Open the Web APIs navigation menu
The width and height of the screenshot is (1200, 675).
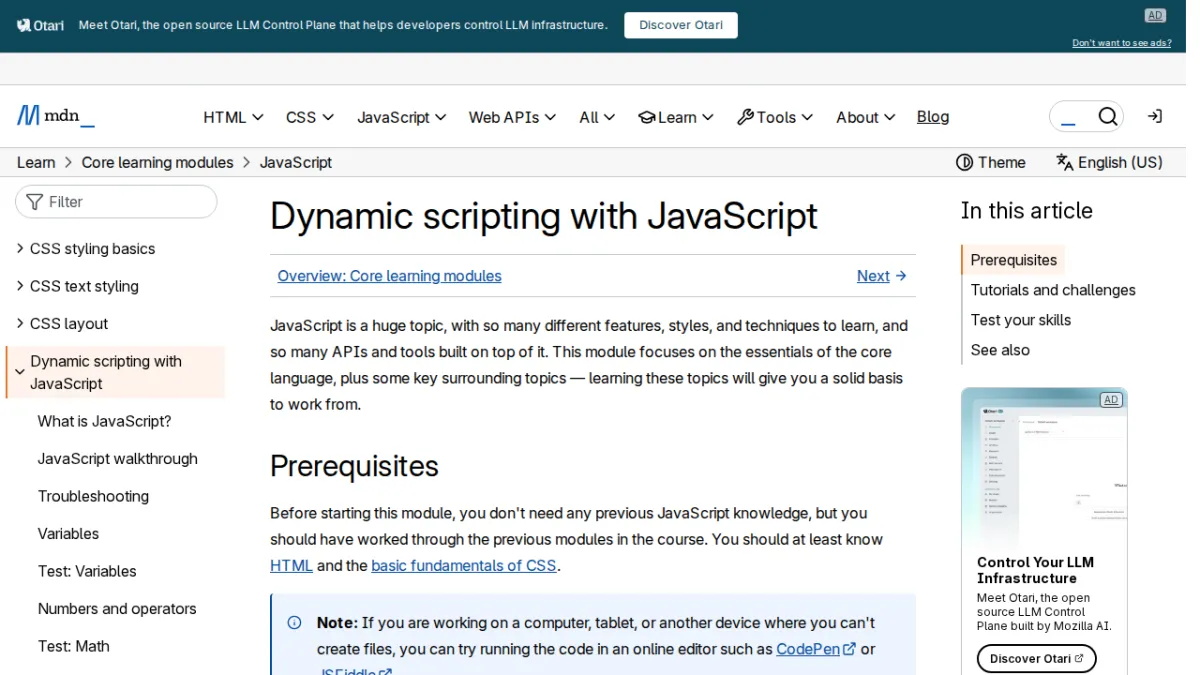pyautogui.click(x=513, y=117)
